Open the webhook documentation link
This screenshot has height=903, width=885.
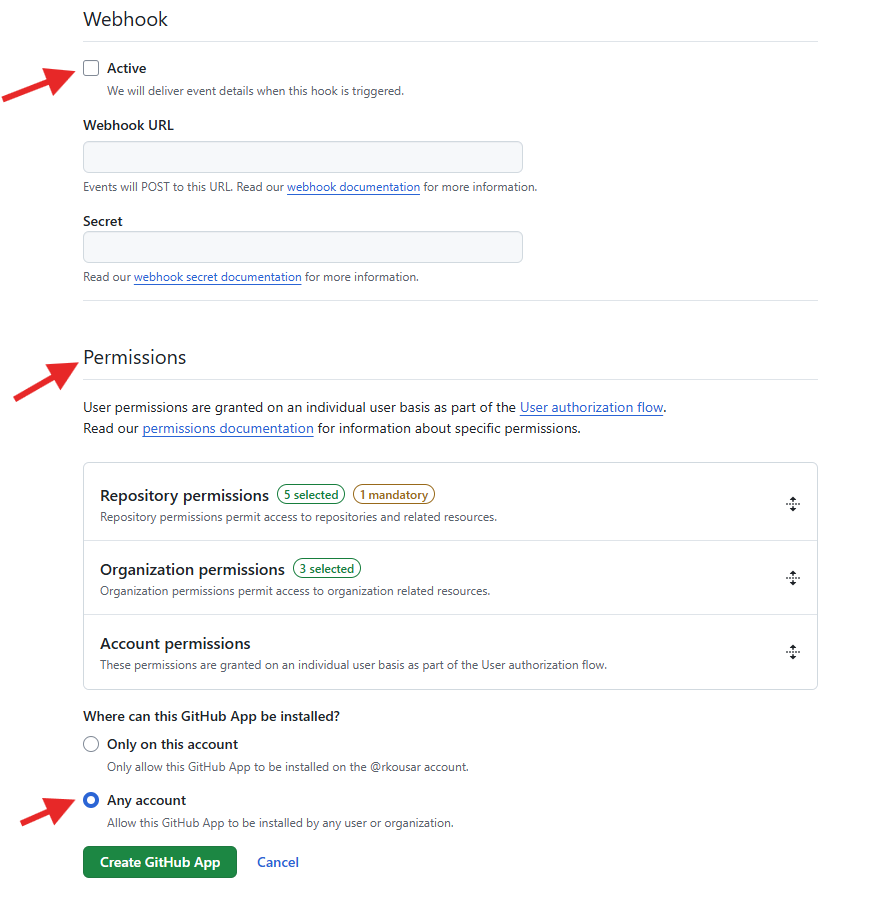(353, 187)
